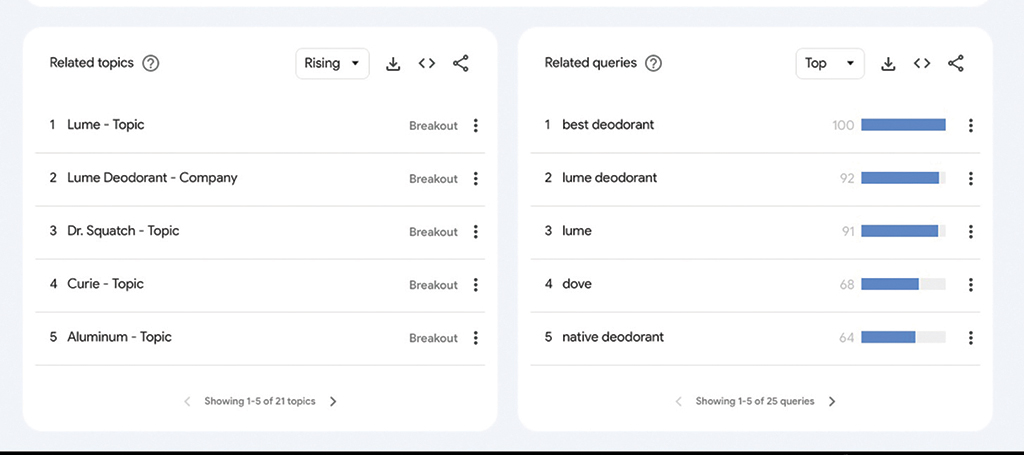The height and width of the screenshot is (455, 1024).
Task: Select the native deodorant query
Action: (x=613, y=337)
